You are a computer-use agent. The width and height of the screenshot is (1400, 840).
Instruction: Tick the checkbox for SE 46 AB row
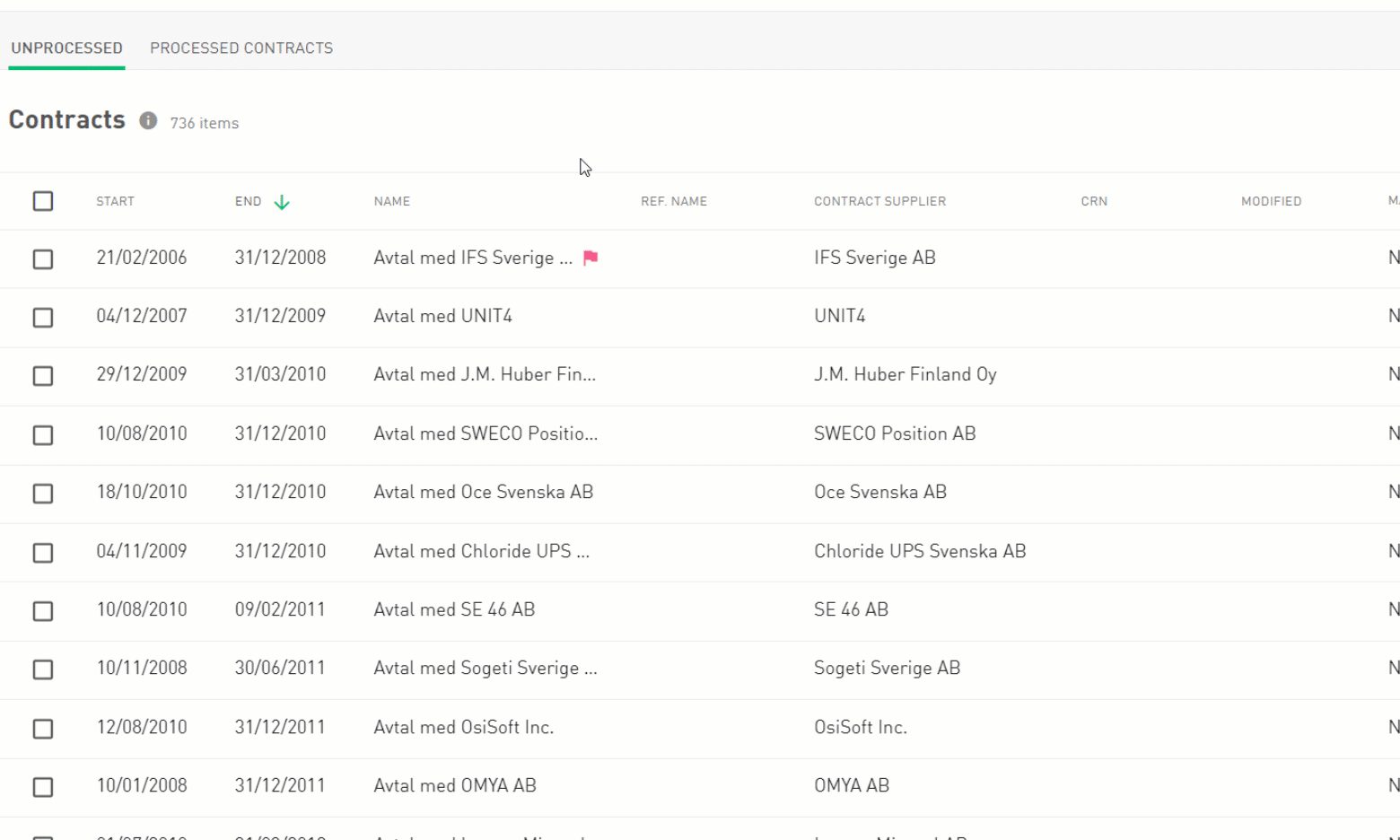pos(43,611)
